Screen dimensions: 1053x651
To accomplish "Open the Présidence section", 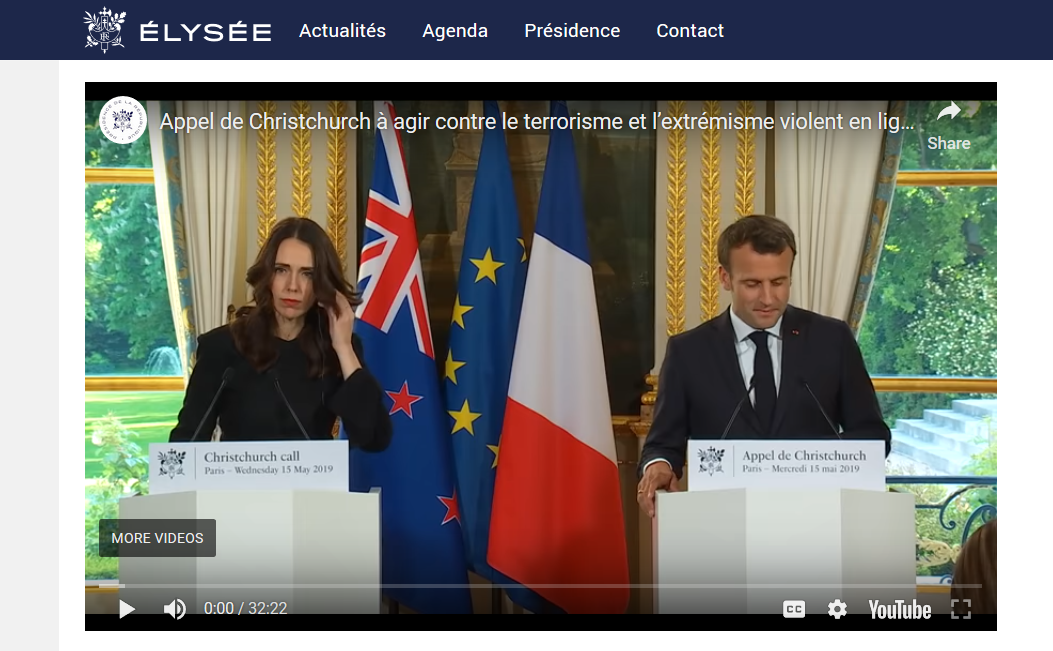I will [572, 31].
